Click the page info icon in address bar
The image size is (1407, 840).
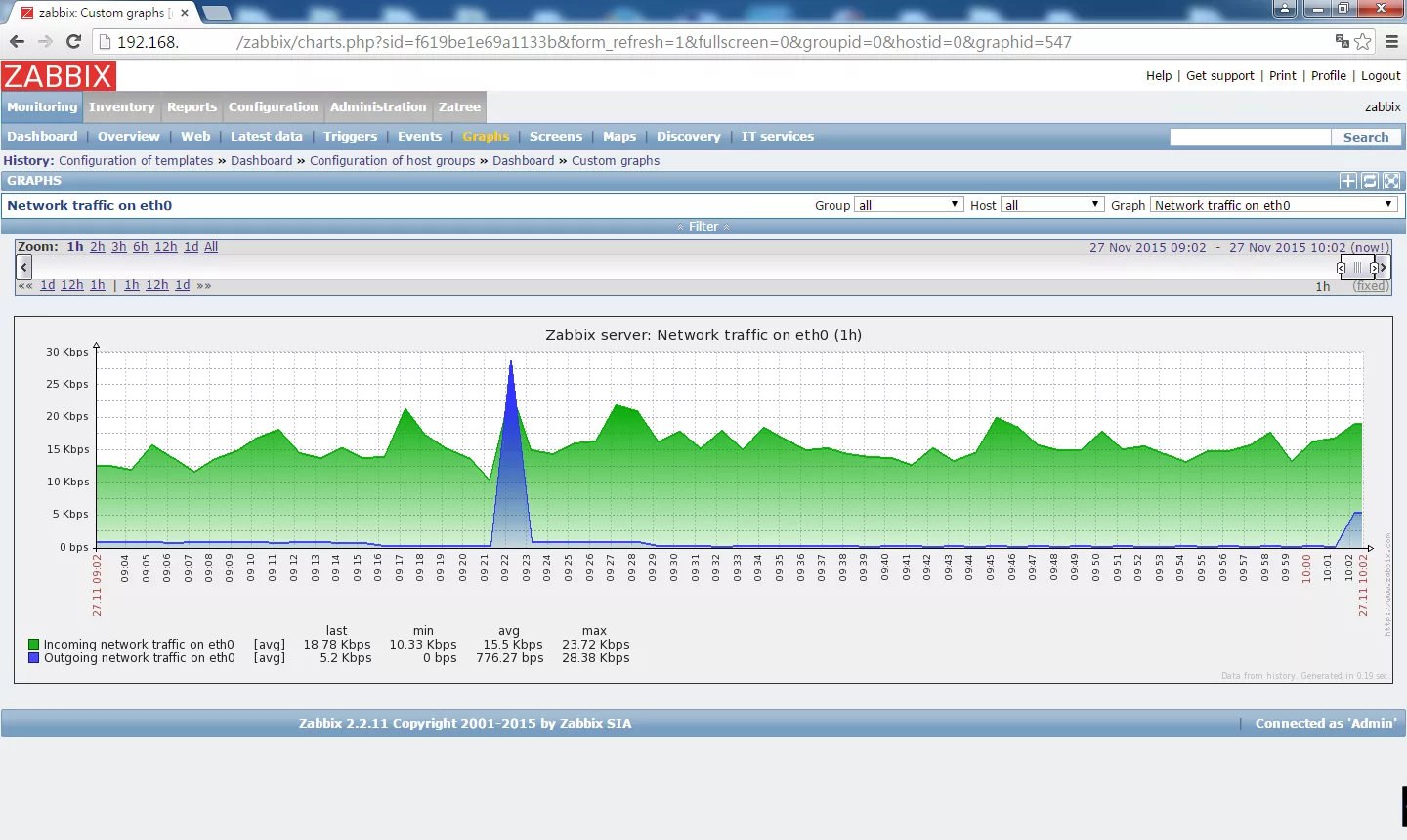point(106,42)
